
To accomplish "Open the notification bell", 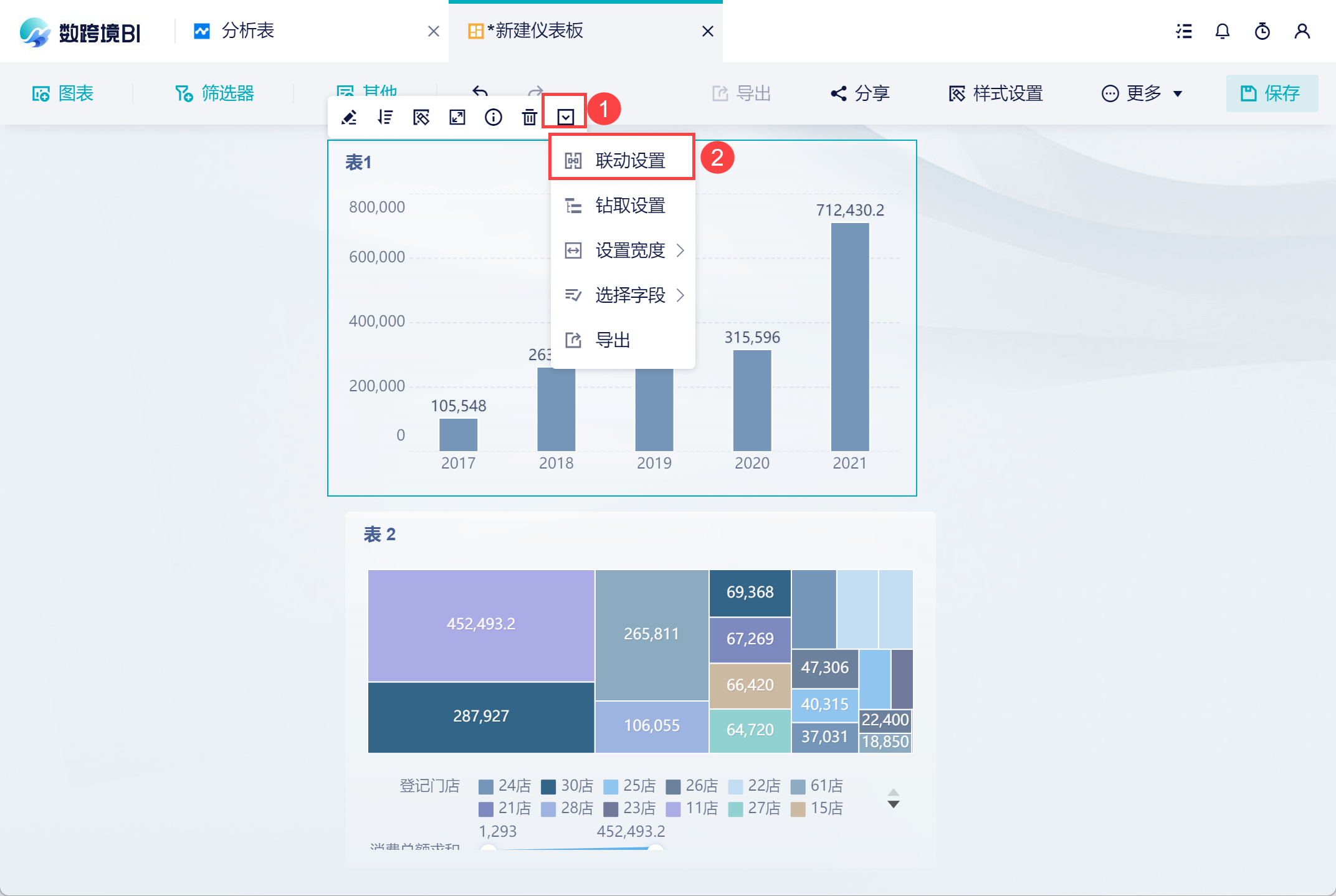I will tap(1223, 31).
